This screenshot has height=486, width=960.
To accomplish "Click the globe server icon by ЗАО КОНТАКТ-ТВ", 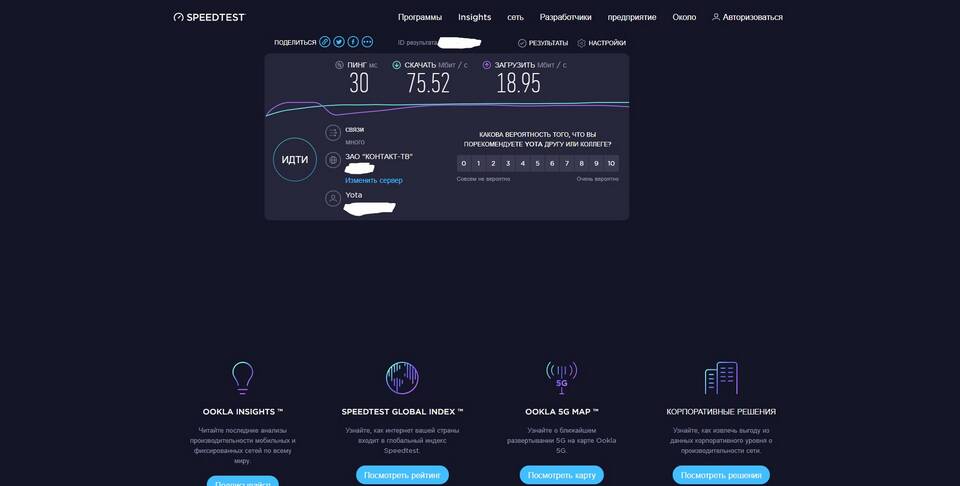I will [x=333, y=160].
